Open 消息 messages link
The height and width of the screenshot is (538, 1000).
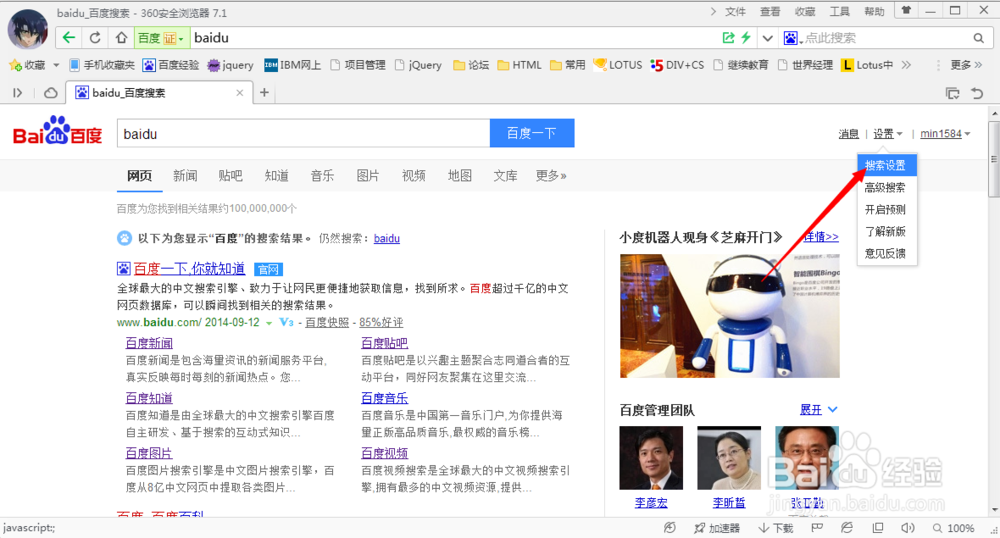(848, 134)
